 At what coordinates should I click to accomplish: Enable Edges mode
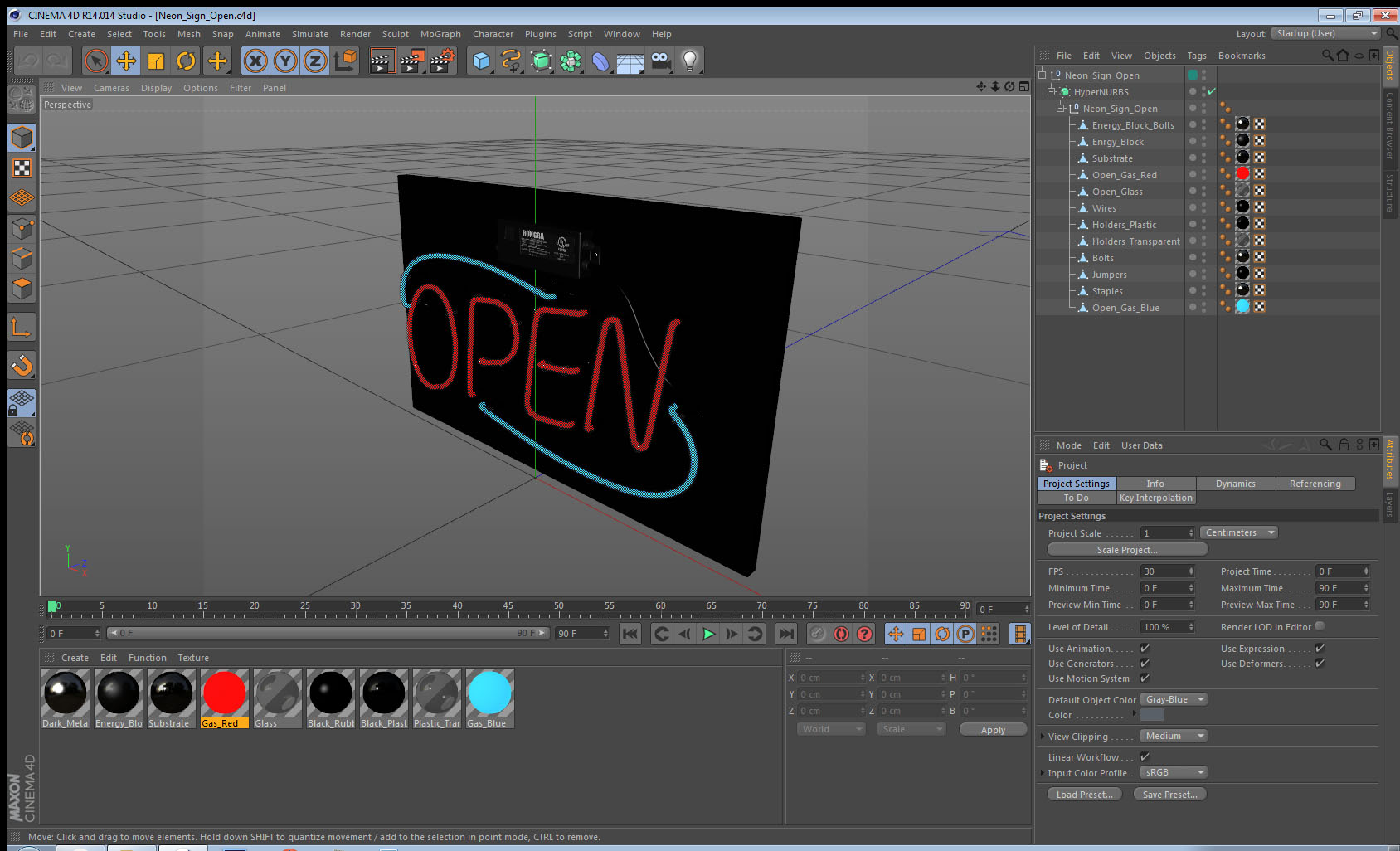22,258
